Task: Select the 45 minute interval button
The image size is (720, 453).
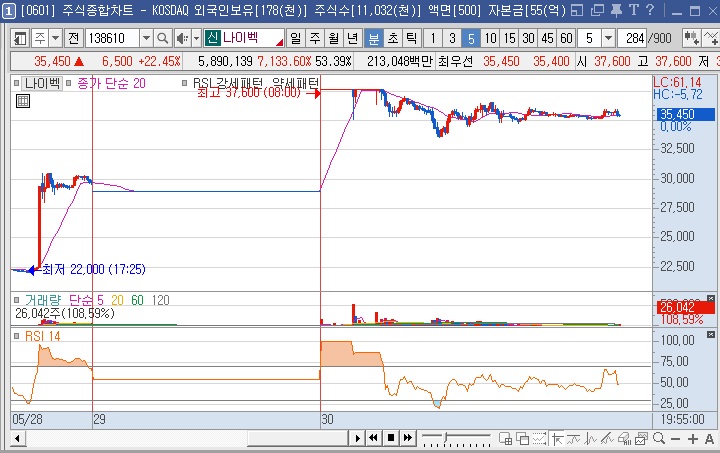Action: coord(547,38)
